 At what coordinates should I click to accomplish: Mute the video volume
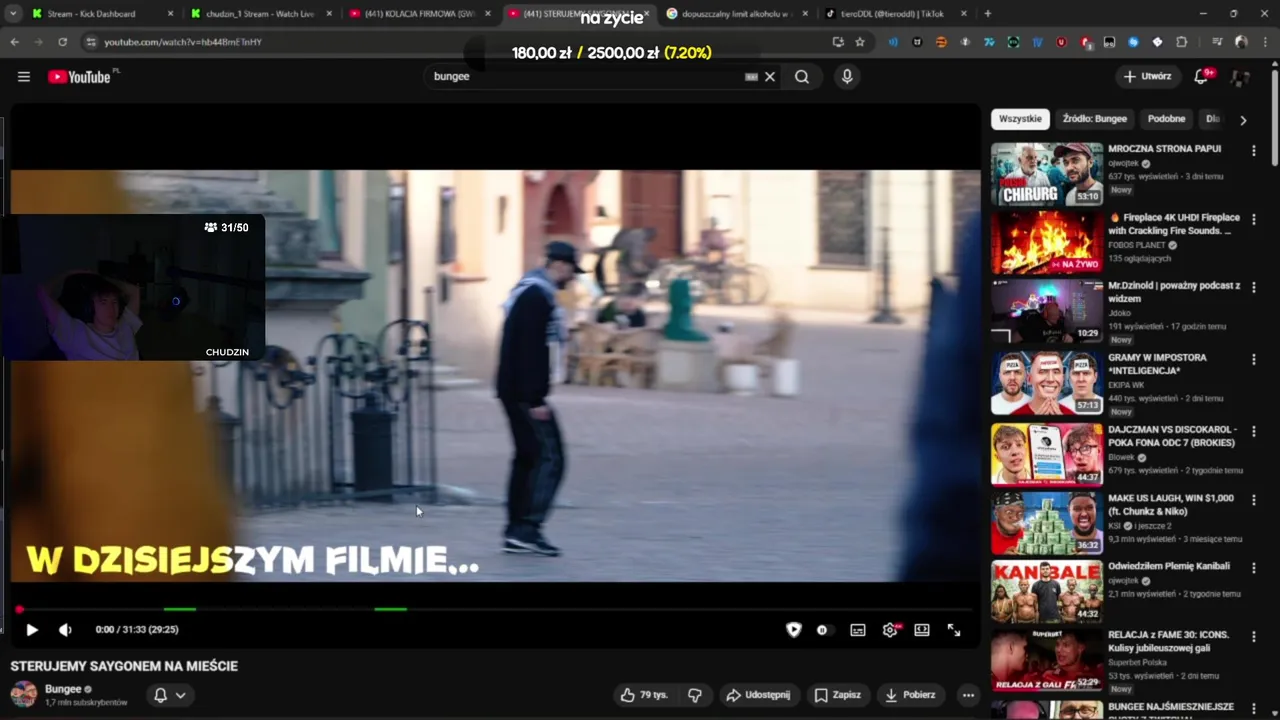tap(65, 630)
